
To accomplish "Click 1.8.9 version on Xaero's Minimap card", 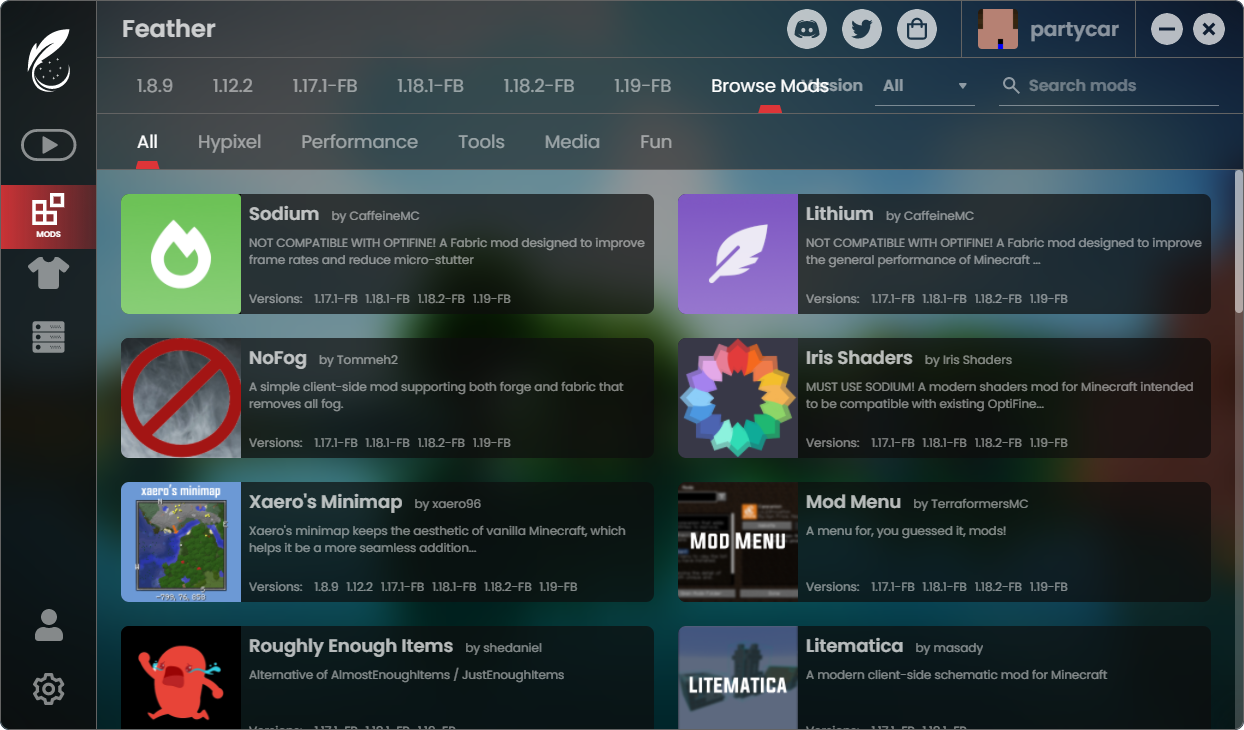I will [326, 587].
